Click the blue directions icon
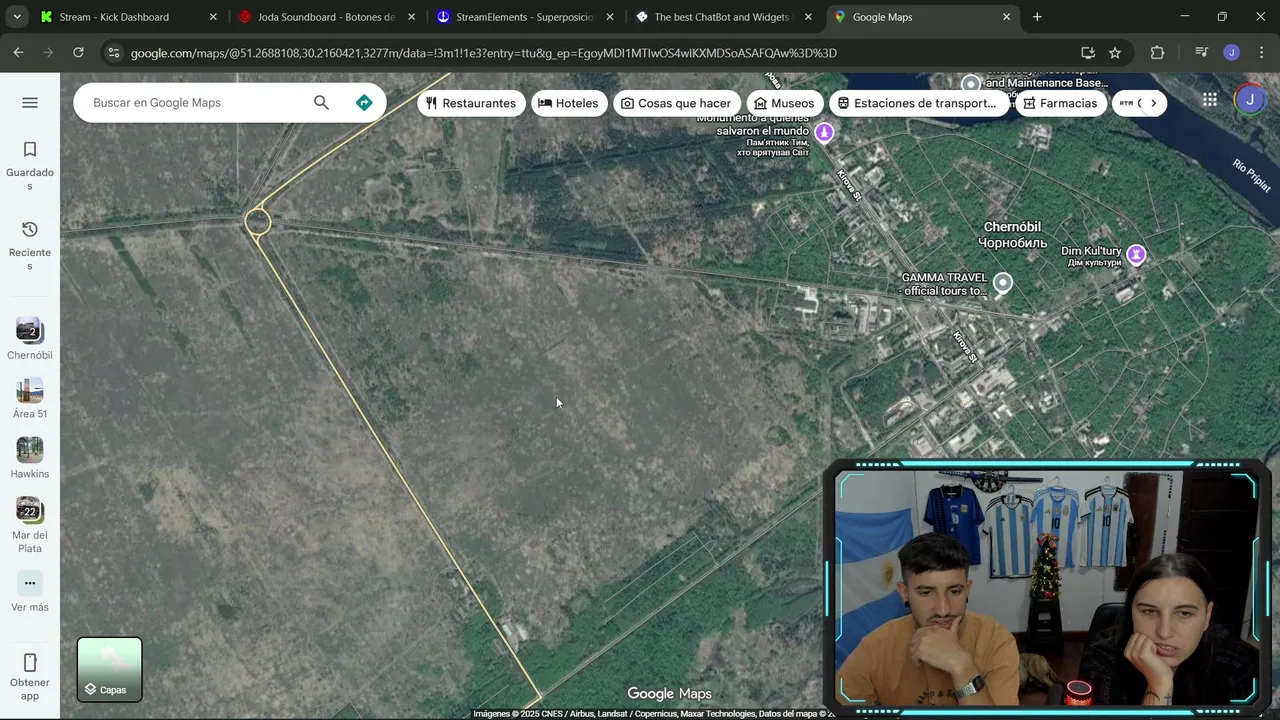 click(x=364, y=103)
